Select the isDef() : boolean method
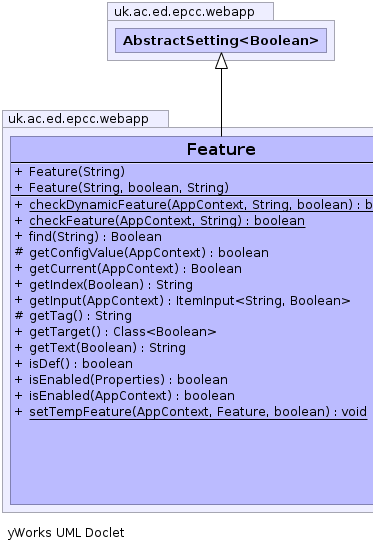 point(81,364)
